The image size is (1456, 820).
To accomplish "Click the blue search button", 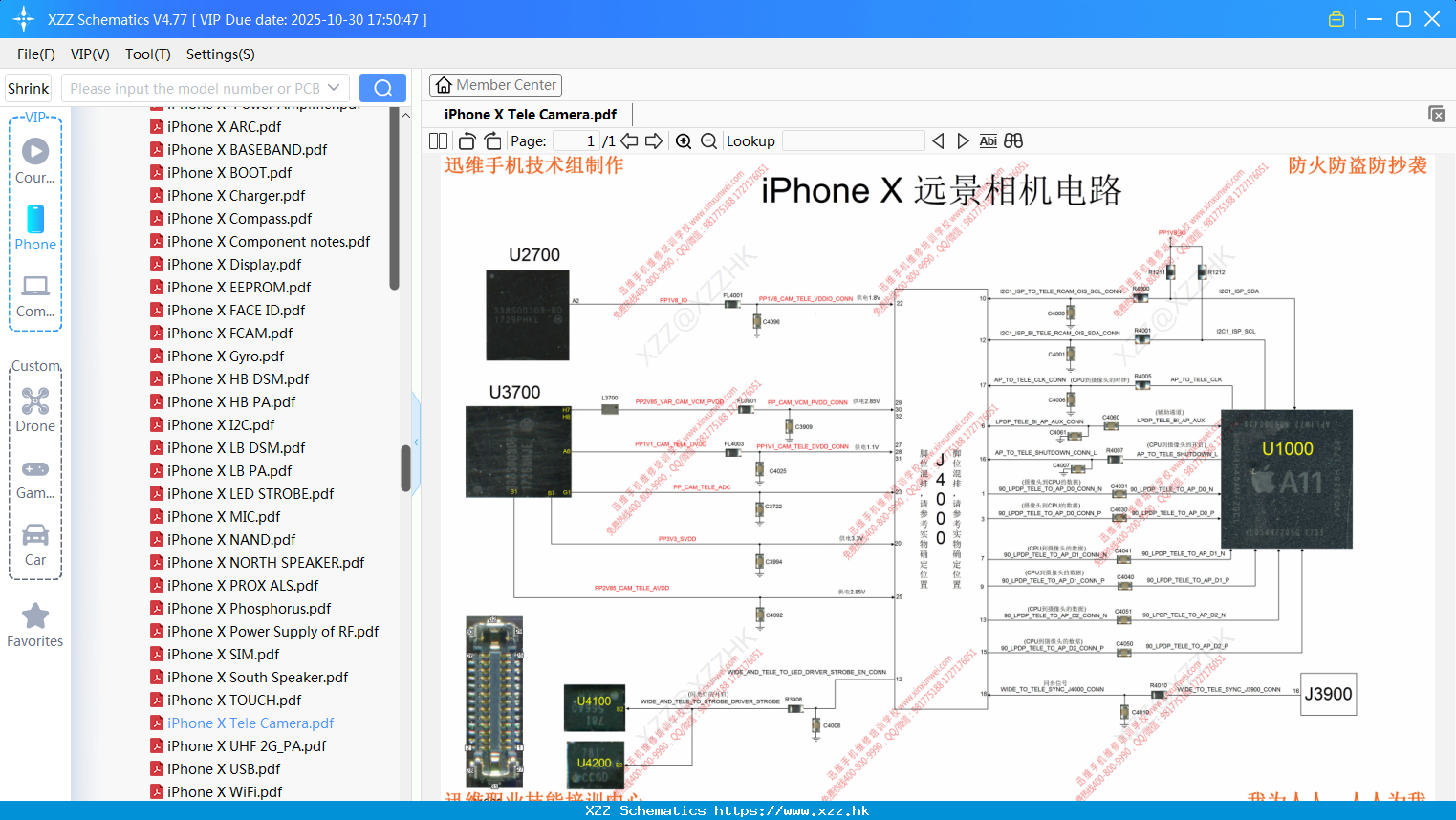I will click(x=382, y=88).
